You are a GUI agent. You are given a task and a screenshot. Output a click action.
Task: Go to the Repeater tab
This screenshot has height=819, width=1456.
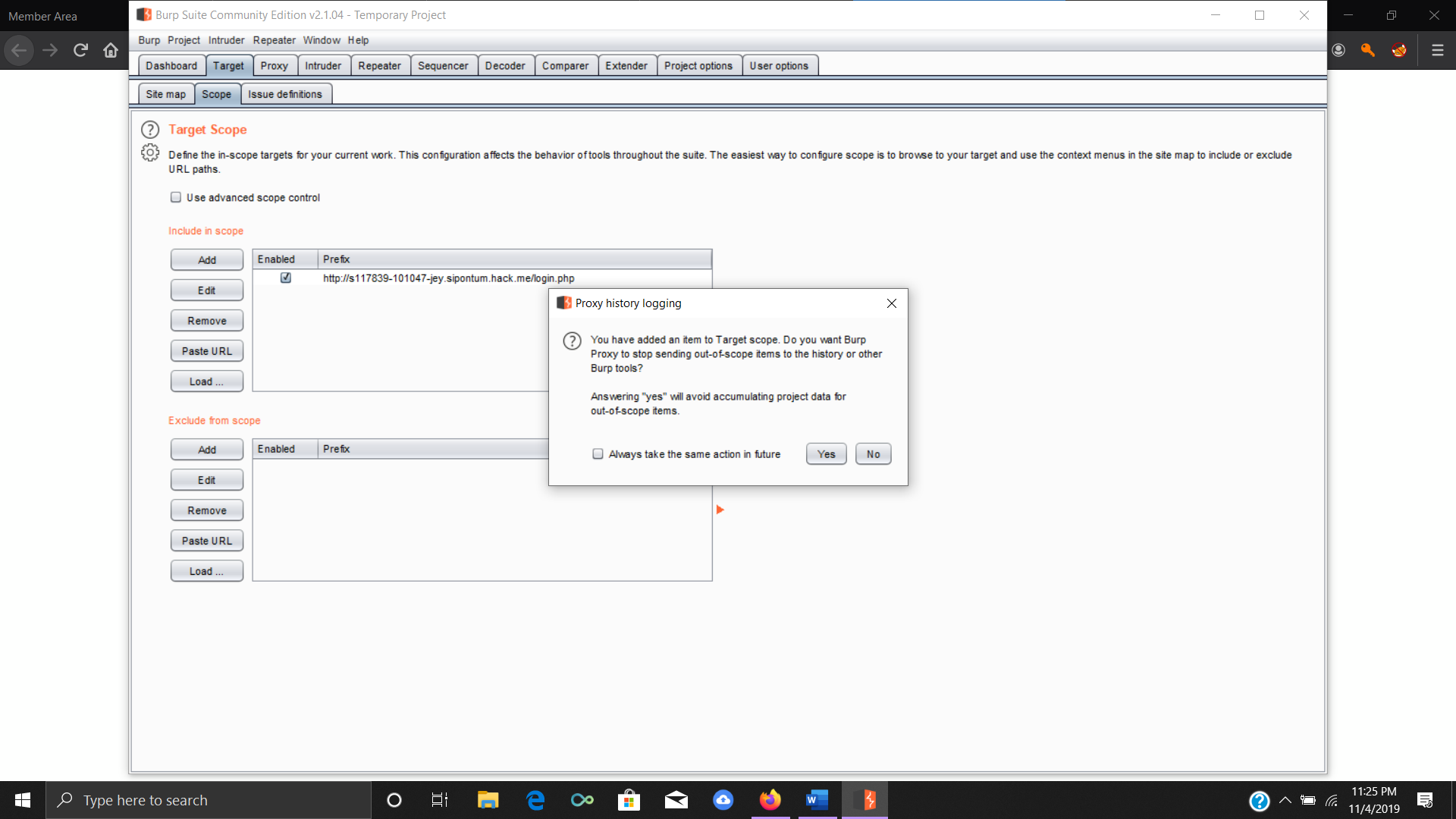point(379,65)
